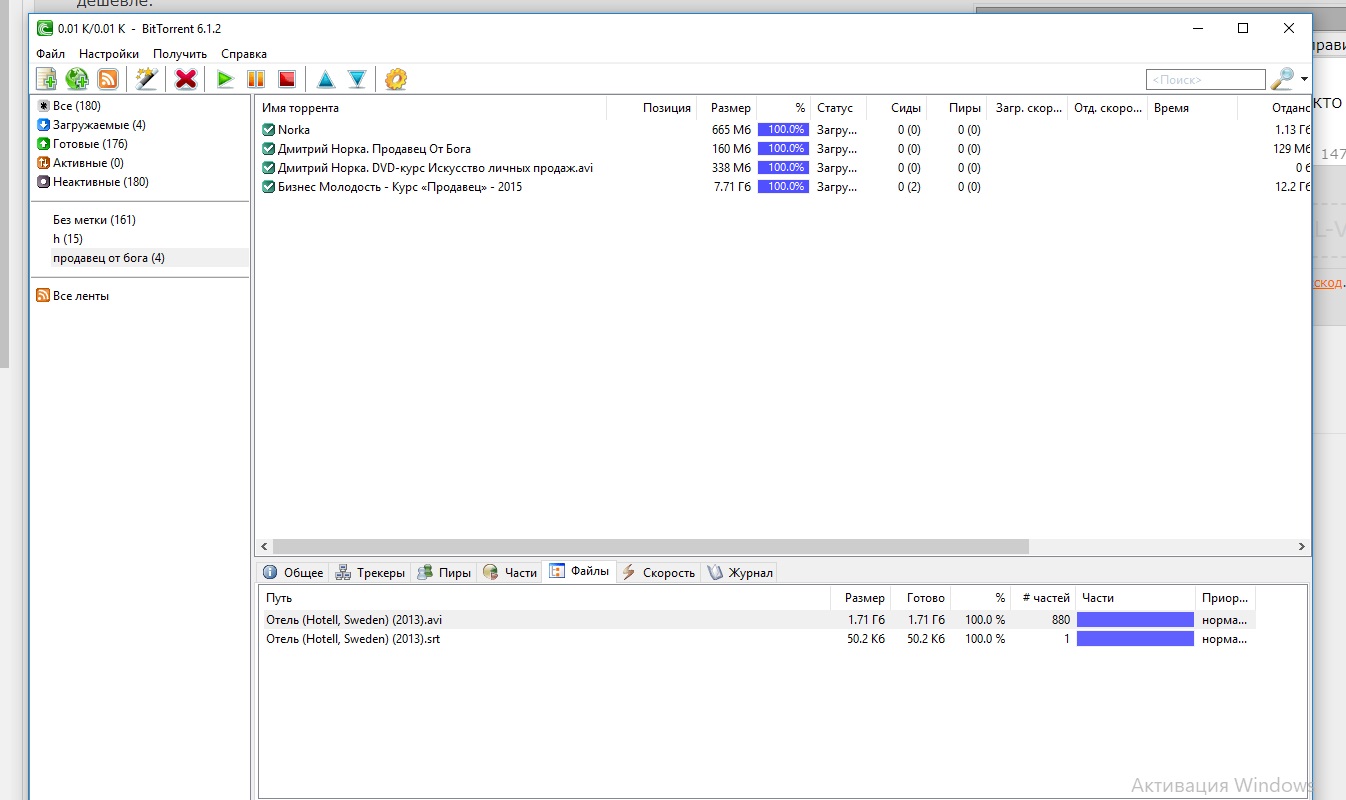Open the Add RSS Feed toolbar icon
1346x800 pixels.
pos(108,79)
